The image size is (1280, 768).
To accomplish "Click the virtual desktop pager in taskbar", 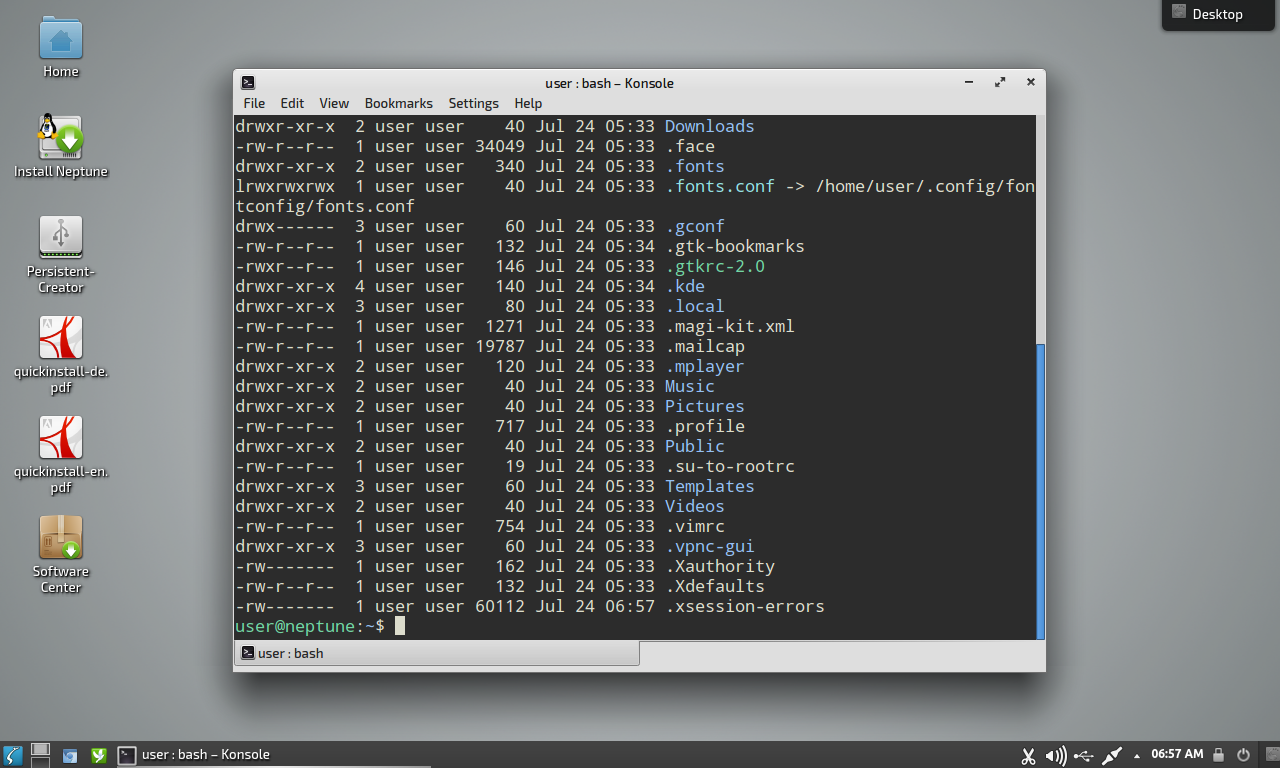I will tap(40, 755).
